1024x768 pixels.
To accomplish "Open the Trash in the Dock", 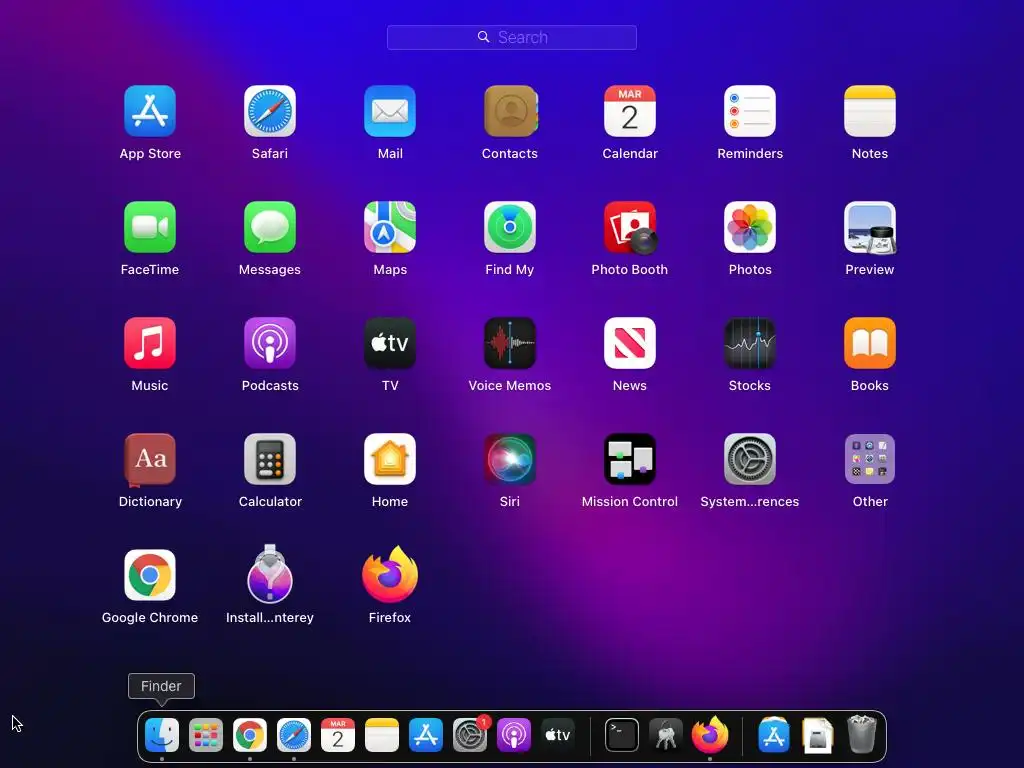I will coord(862,734).
